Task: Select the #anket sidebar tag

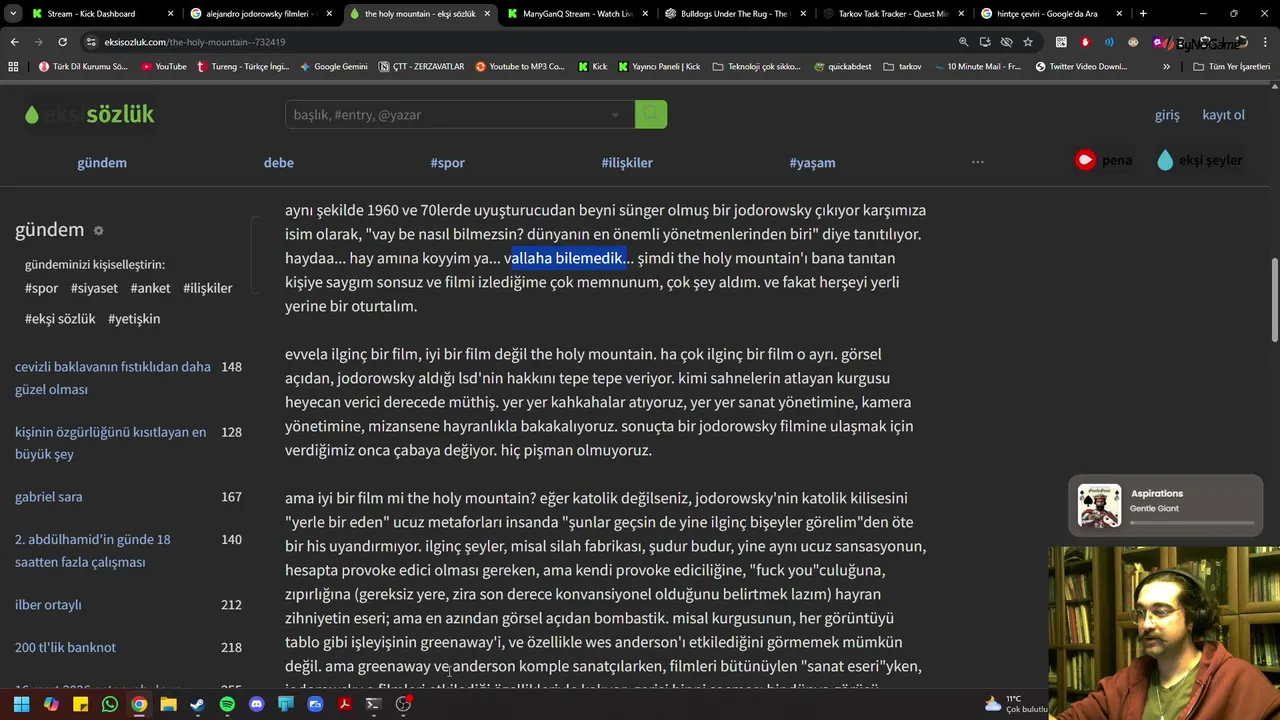Action: (150, 288)
